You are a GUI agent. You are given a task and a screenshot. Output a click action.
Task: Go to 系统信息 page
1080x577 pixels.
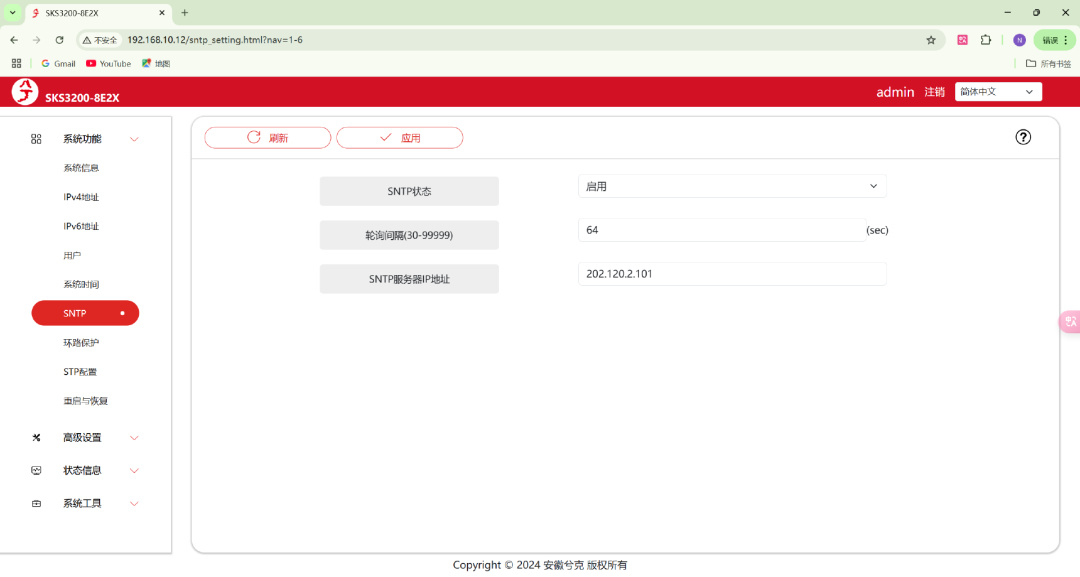pyautogui.click(x=81, y=168)
